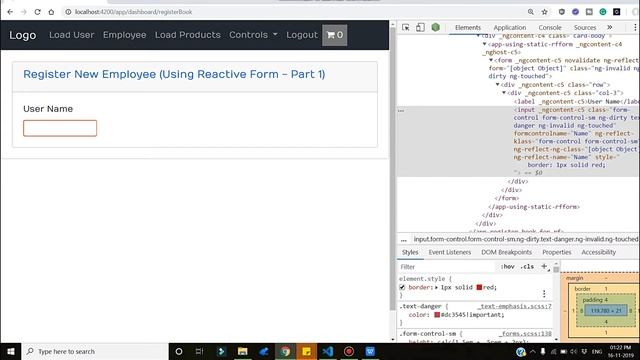This screenshot has height=360, width=640.
Task: Select the input.form-control breadcrumb item
Action: [526, 239]
